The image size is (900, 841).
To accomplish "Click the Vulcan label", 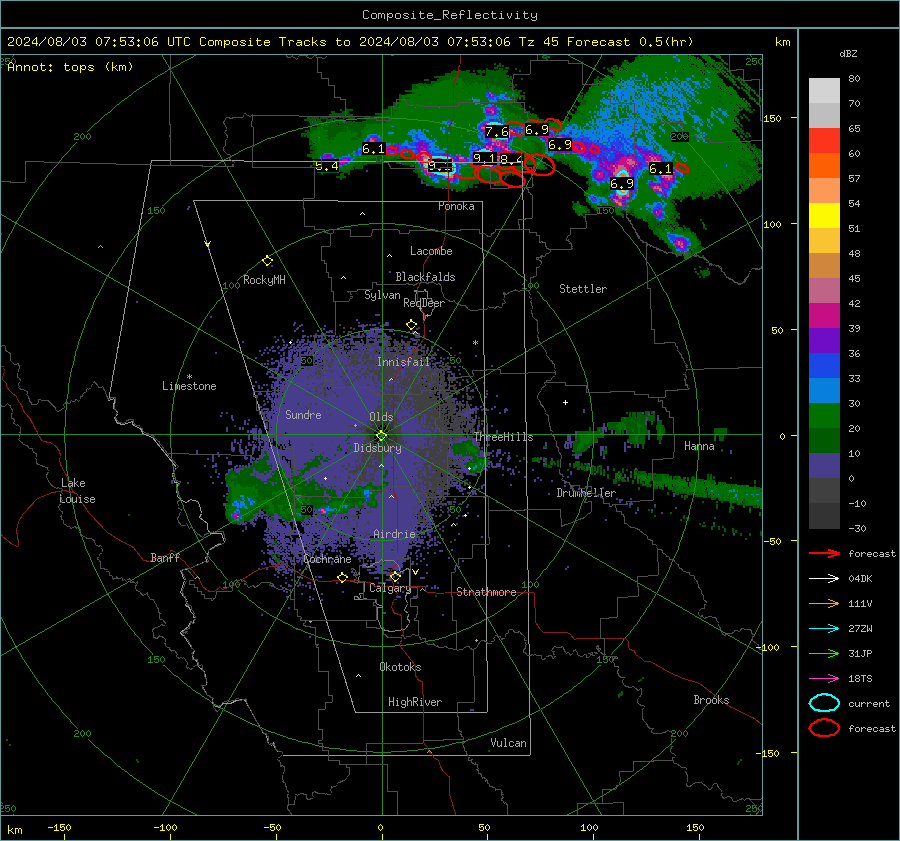I will 508,743.
